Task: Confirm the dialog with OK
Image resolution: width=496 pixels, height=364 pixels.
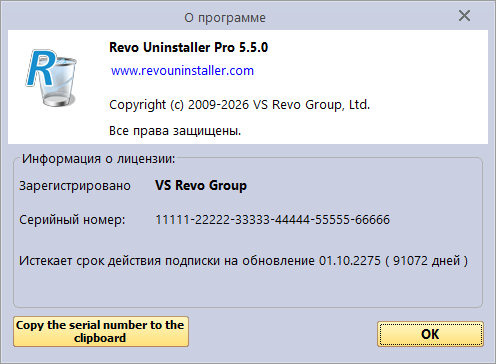Action: tap(430, 334)
